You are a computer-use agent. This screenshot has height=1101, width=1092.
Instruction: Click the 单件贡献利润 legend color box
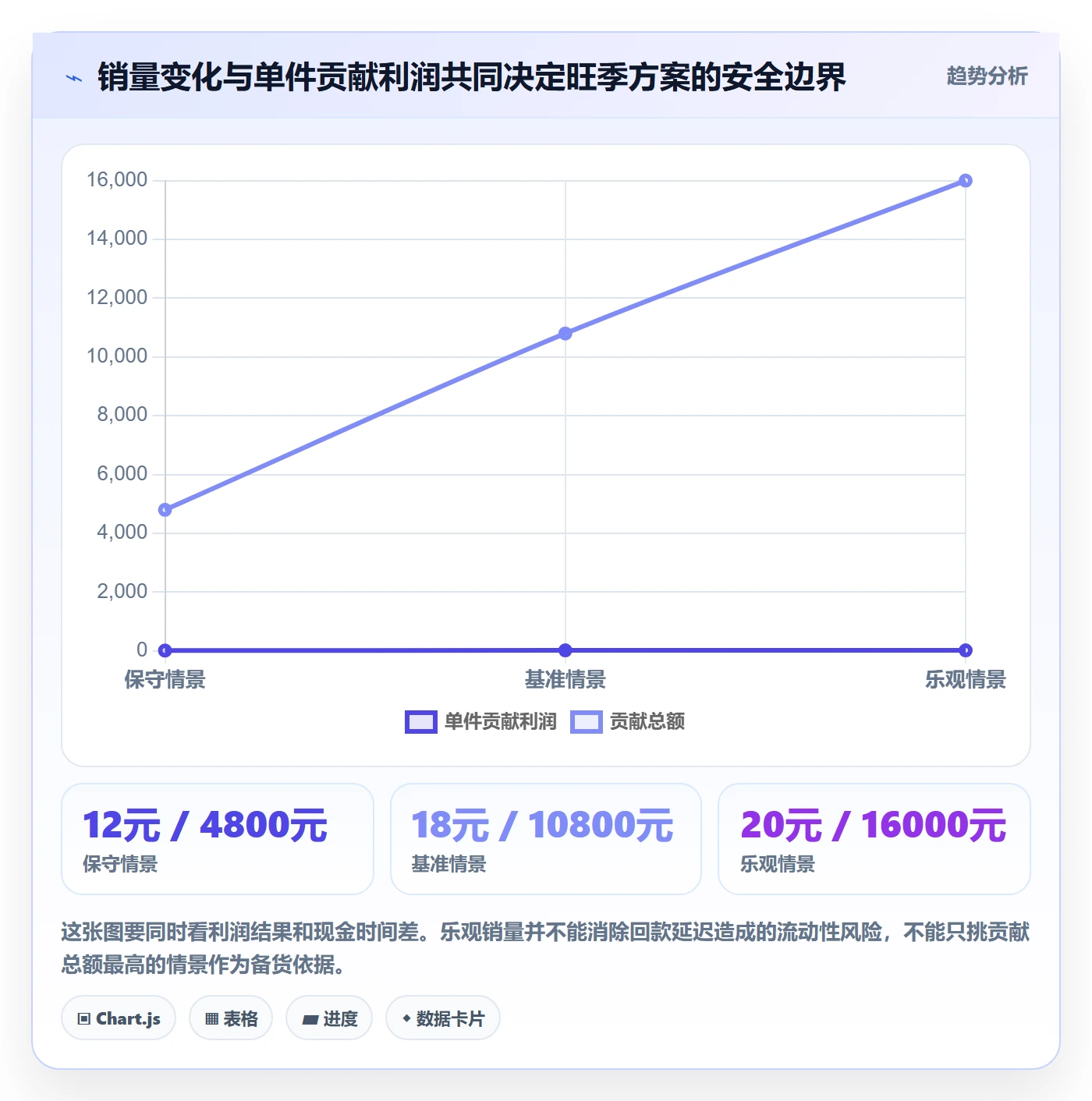(x=421, y=722)
